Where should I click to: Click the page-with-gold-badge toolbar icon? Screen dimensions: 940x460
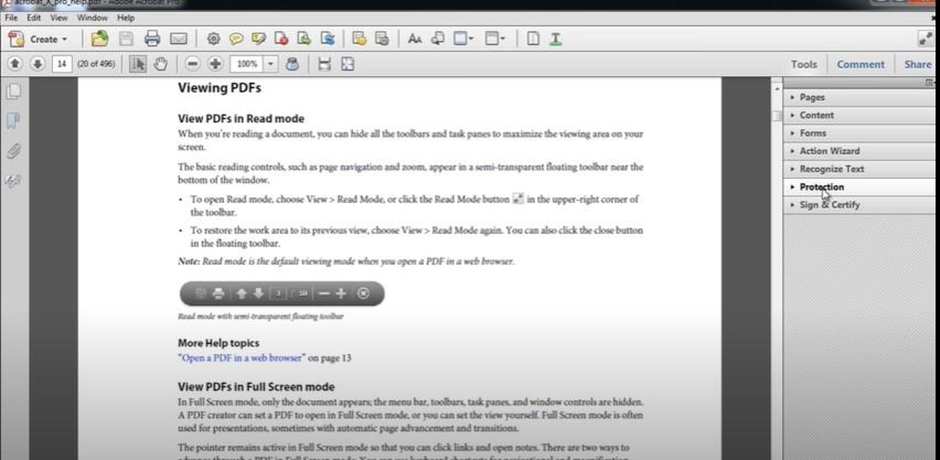pos(359,40)
